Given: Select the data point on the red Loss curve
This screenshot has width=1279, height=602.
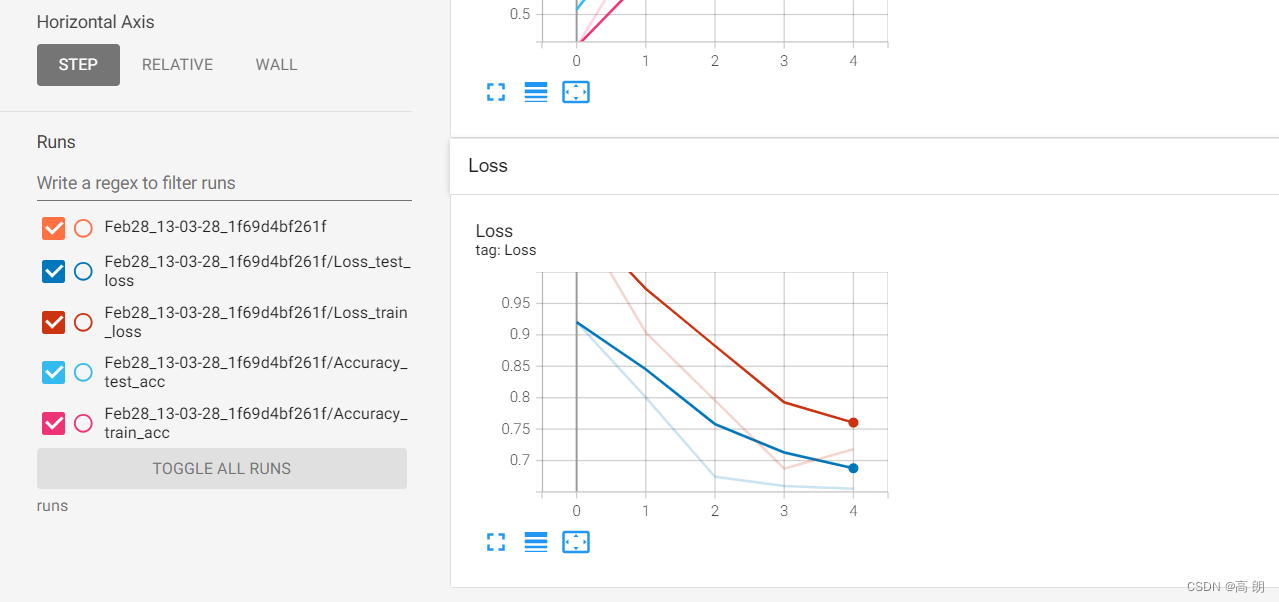Looking at the screenshot, I should 853,422.
